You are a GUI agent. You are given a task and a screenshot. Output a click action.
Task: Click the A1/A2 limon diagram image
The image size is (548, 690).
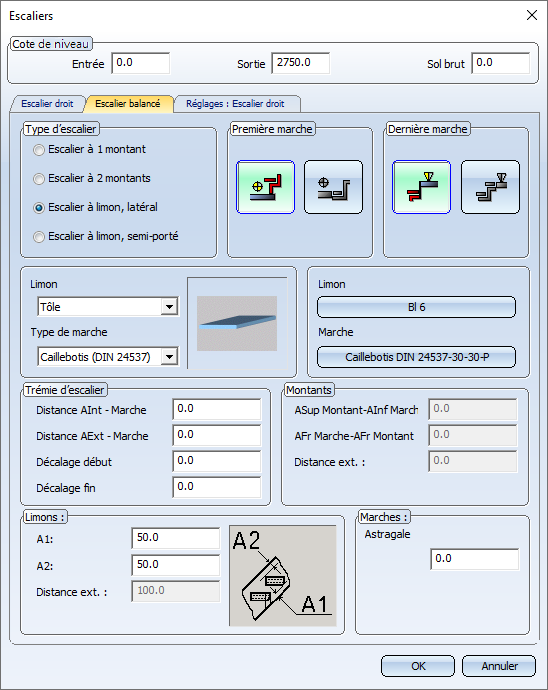(x=283, y=576)
